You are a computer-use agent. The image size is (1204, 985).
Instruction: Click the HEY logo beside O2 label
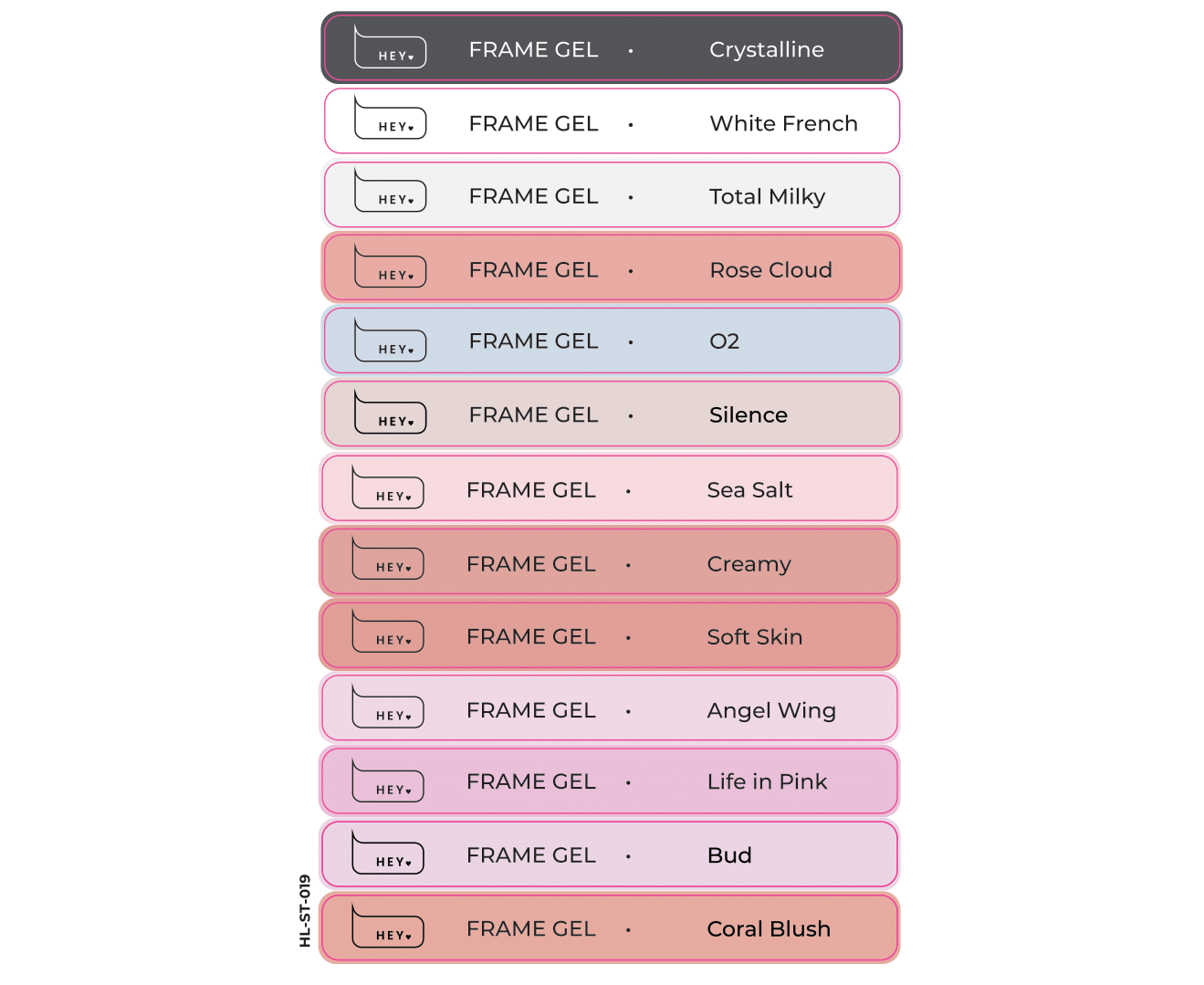click(x=390, y=341)
